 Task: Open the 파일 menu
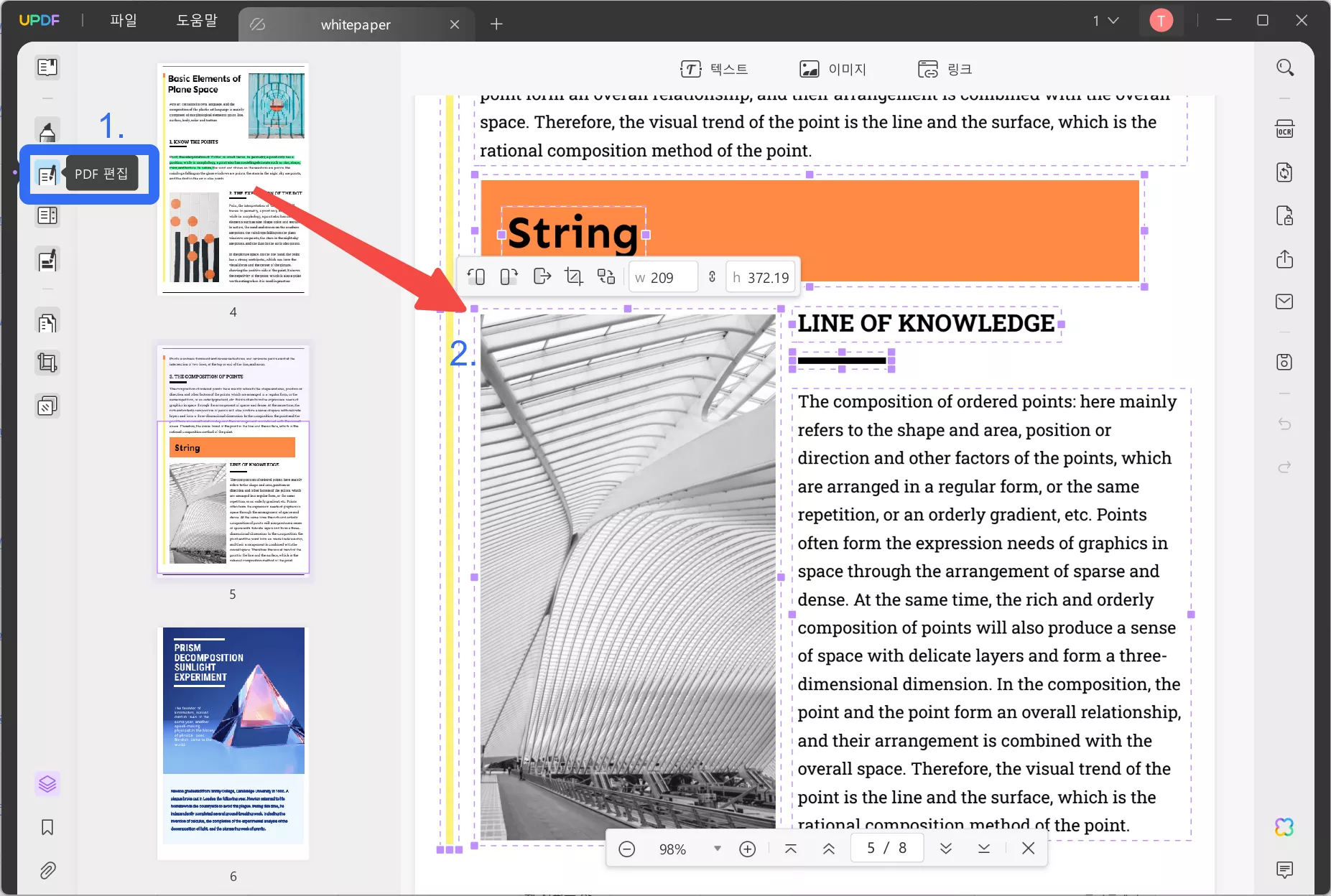(x=123, y=20)
